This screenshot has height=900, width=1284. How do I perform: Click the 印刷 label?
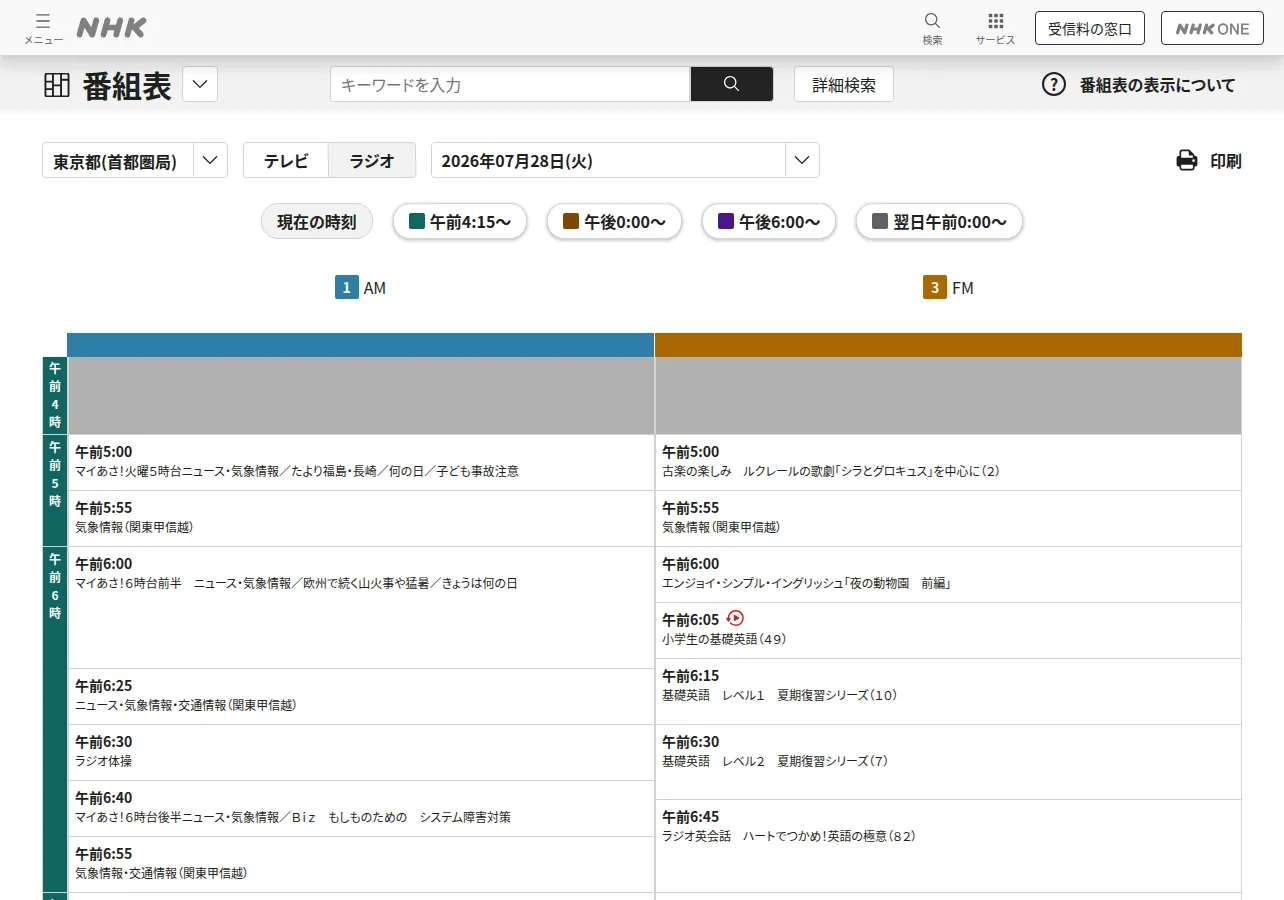(1226, 161)
